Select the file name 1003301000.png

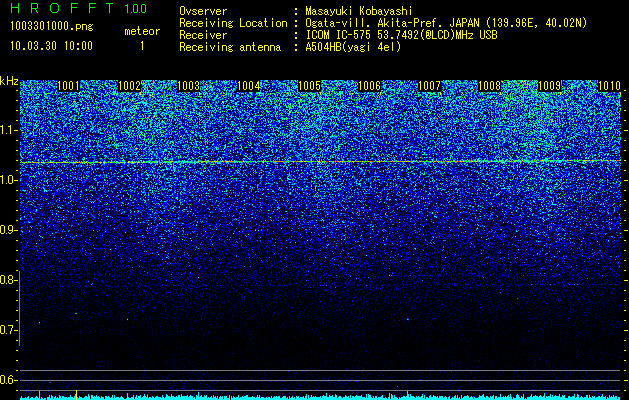point(52,27)
